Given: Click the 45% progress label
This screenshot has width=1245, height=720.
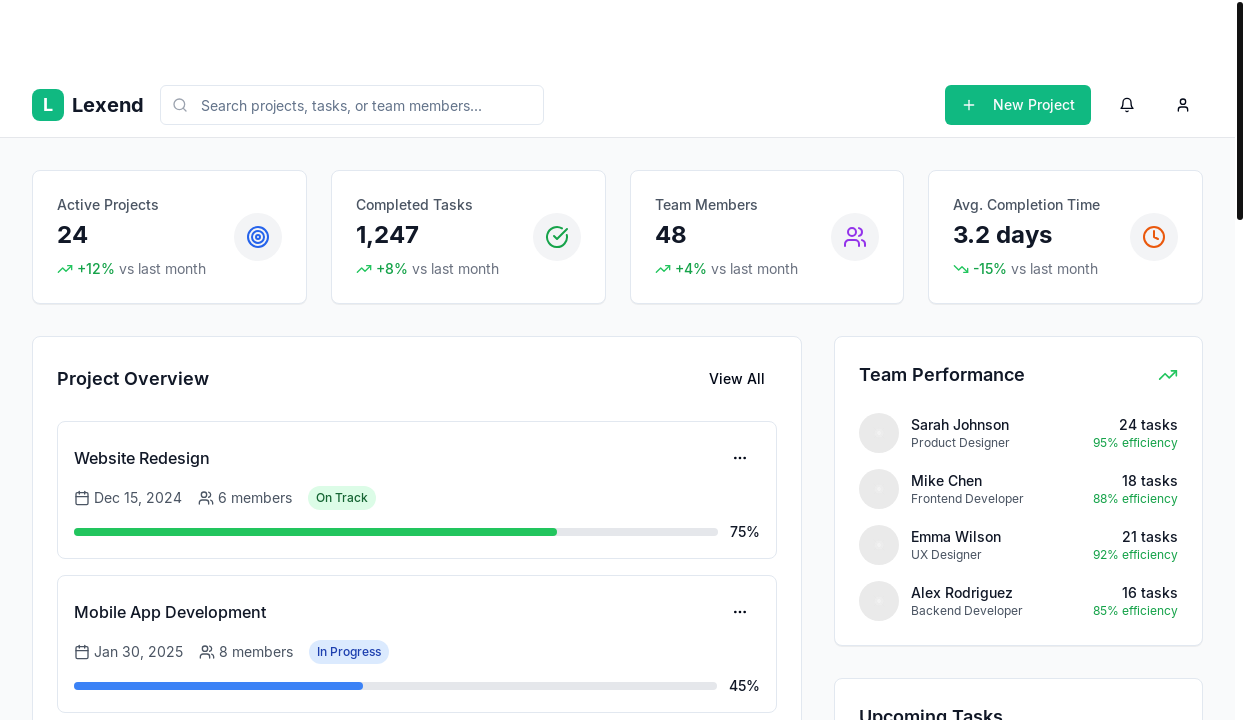Looking at the screenshot, I should (x=744, y=686).
